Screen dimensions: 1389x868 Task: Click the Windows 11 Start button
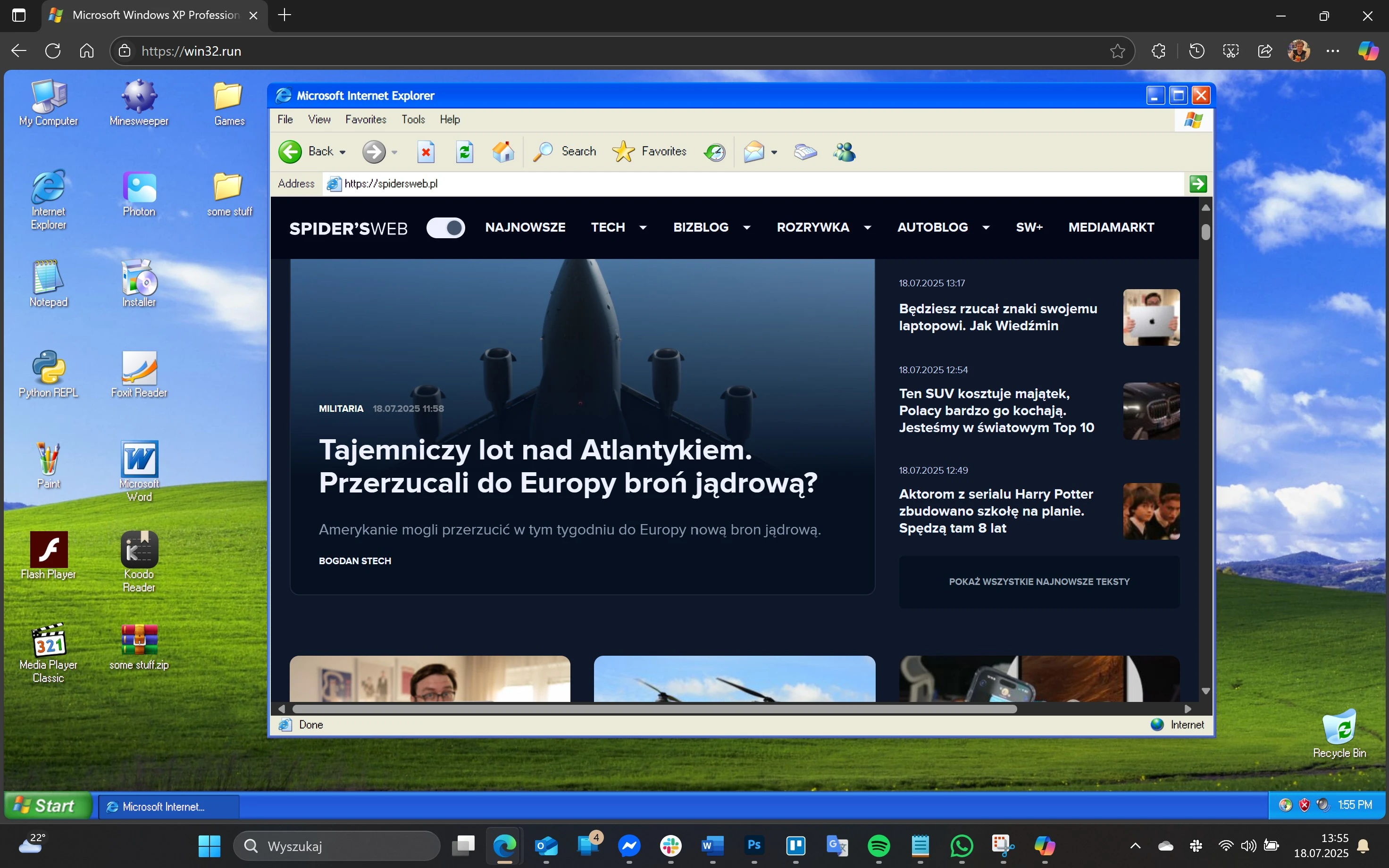coord(209,846)
